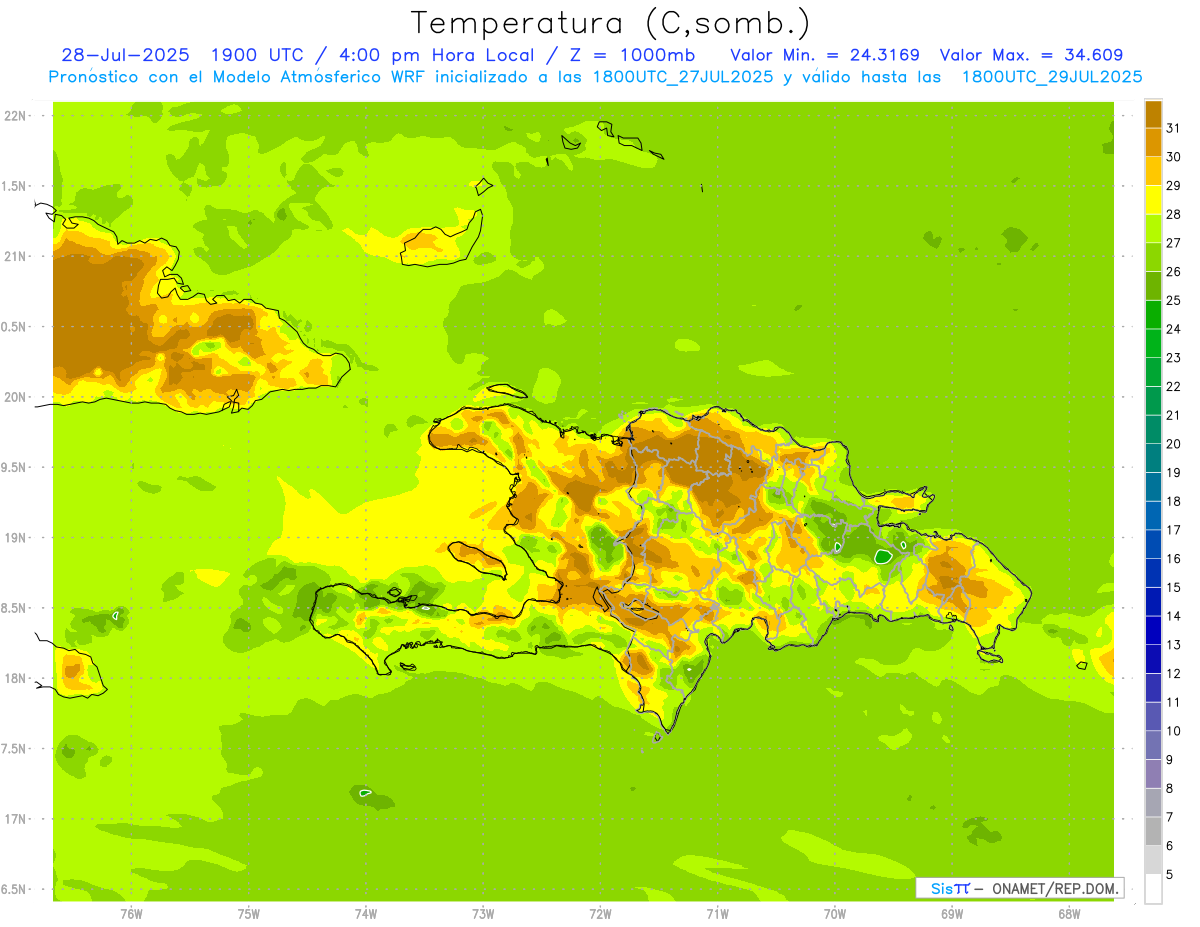Click the longitude axis label "75W"
This screenshot has width=1200, height=927.
tap(249, 914)
